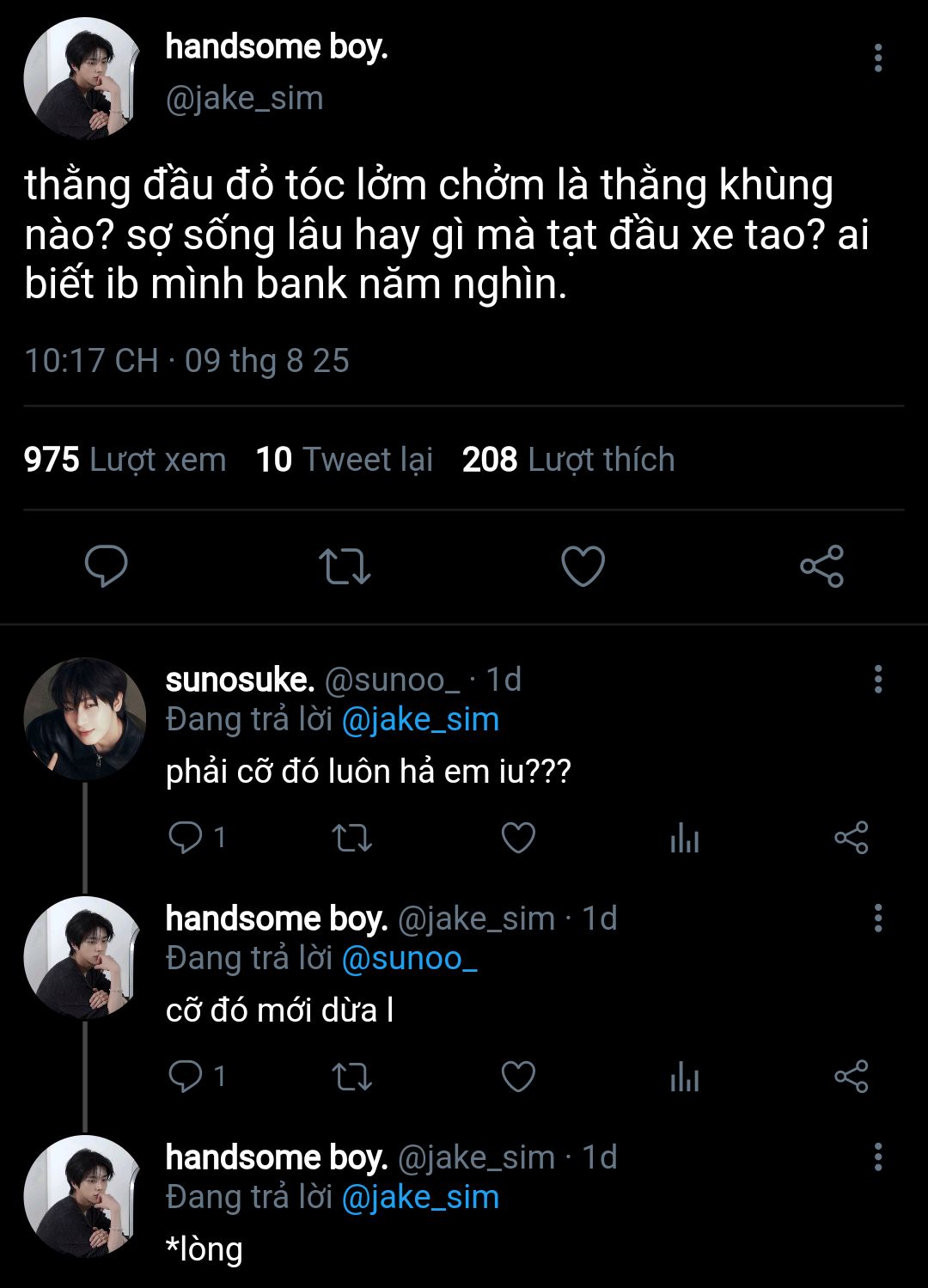
Task: Share sunosuke's reply
Action: (852, 837)
